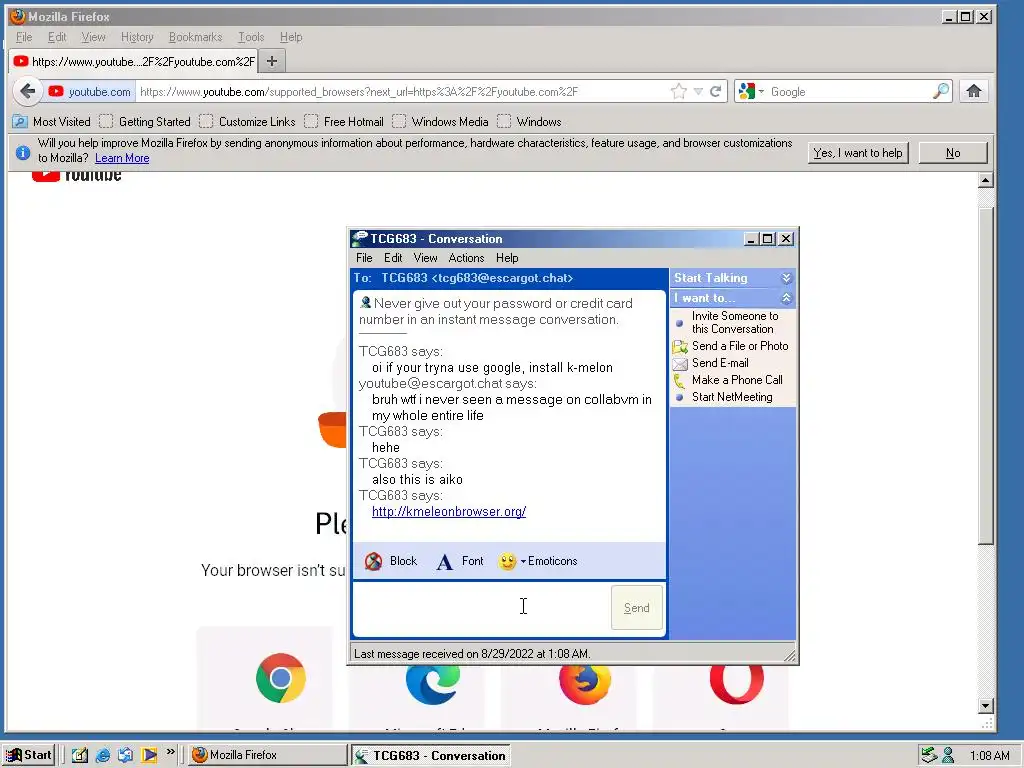
Task: Click the page scrollbar up arrow
Action: 986,180
